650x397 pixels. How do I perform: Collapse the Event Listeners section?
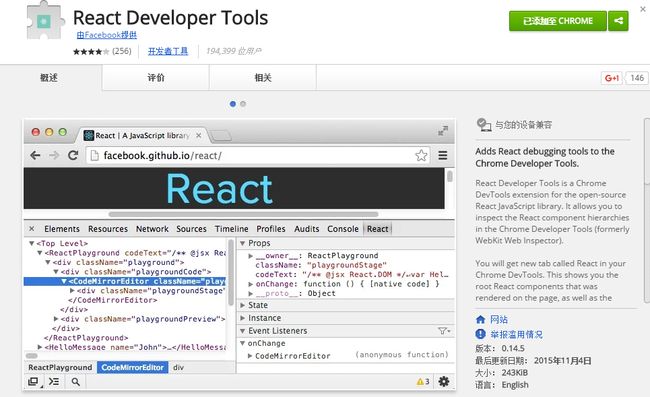point(243,331)
